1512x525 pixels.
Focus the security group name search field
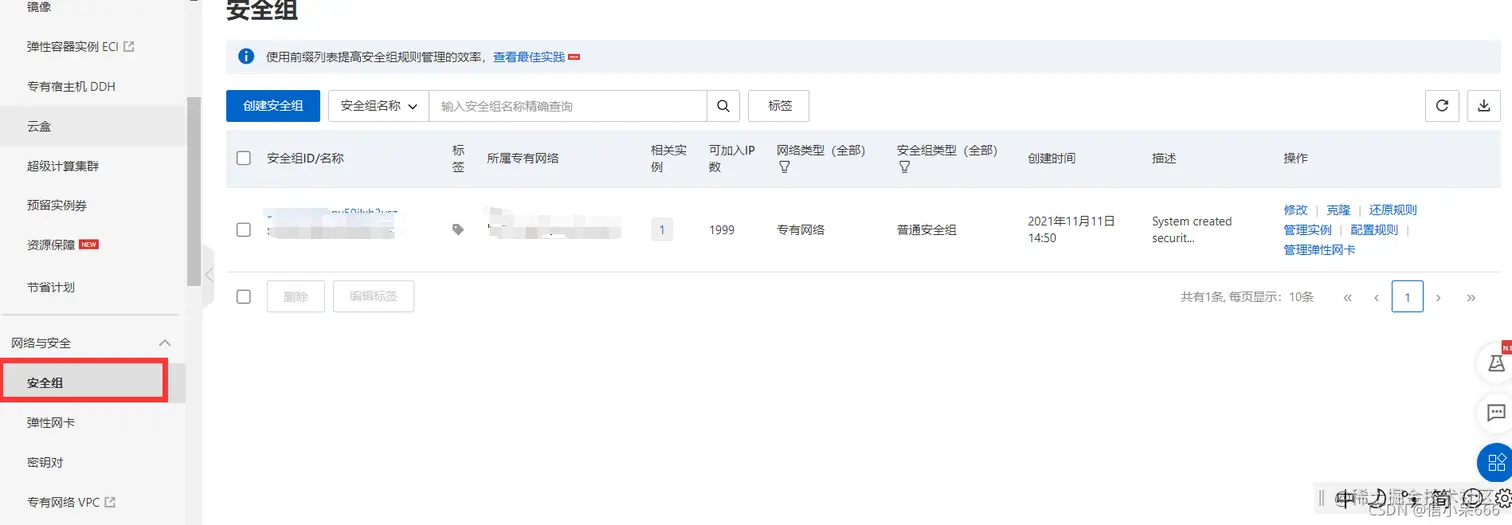click(x=568, y=106)
